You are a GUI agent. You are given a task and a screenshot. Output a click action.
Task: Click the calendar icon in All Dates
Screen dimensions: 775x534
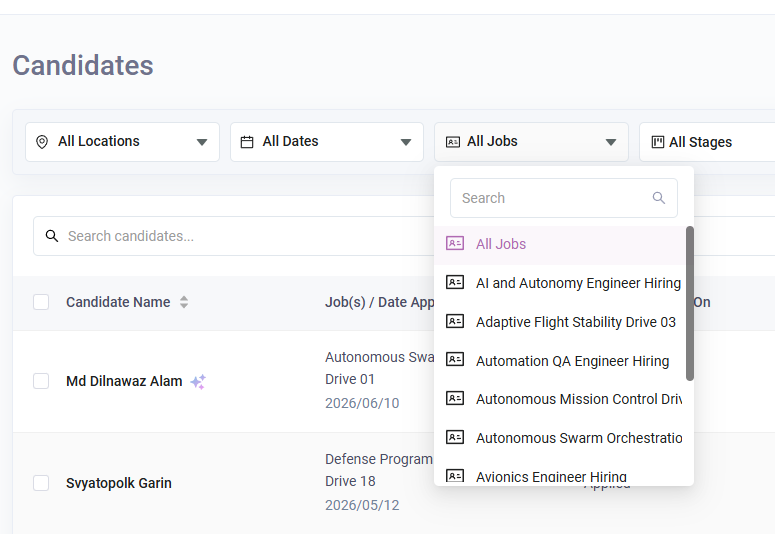pos(247,142)
